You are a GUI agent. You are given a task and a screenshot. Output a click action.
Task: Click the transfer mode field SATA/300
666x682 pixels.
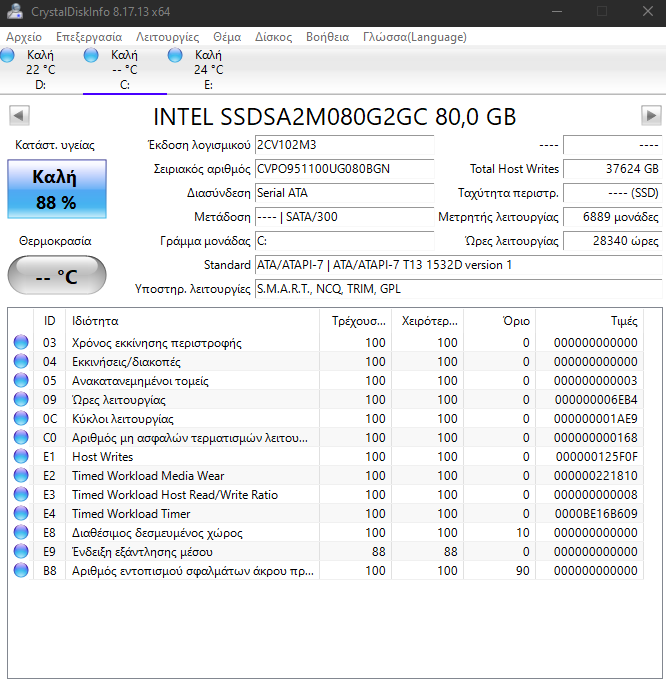(x=345, y=217)
